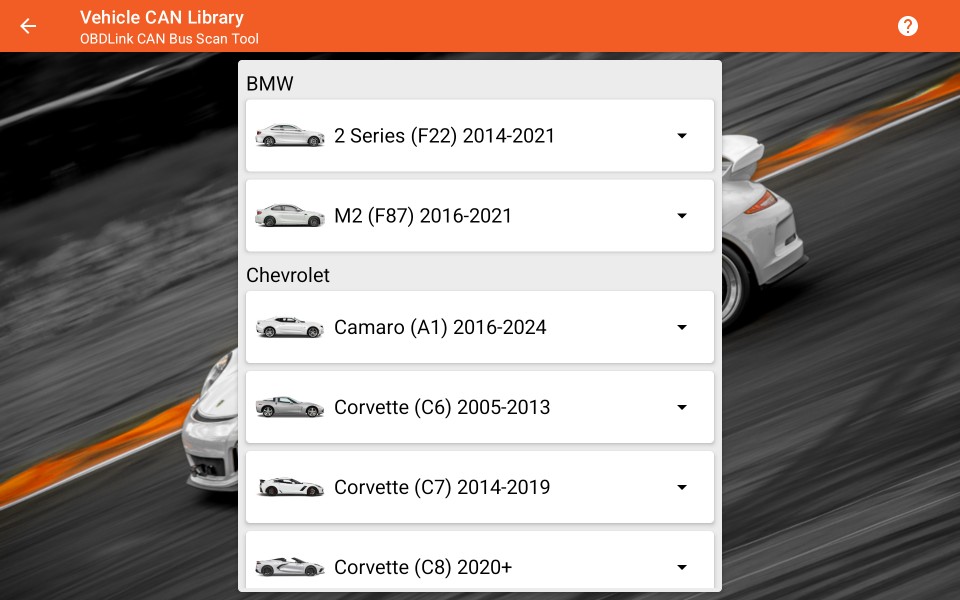The height and width of the screenshot is (600, 960).
Task: Click the Chevrolet section heading
Action: tap(288, 276)
